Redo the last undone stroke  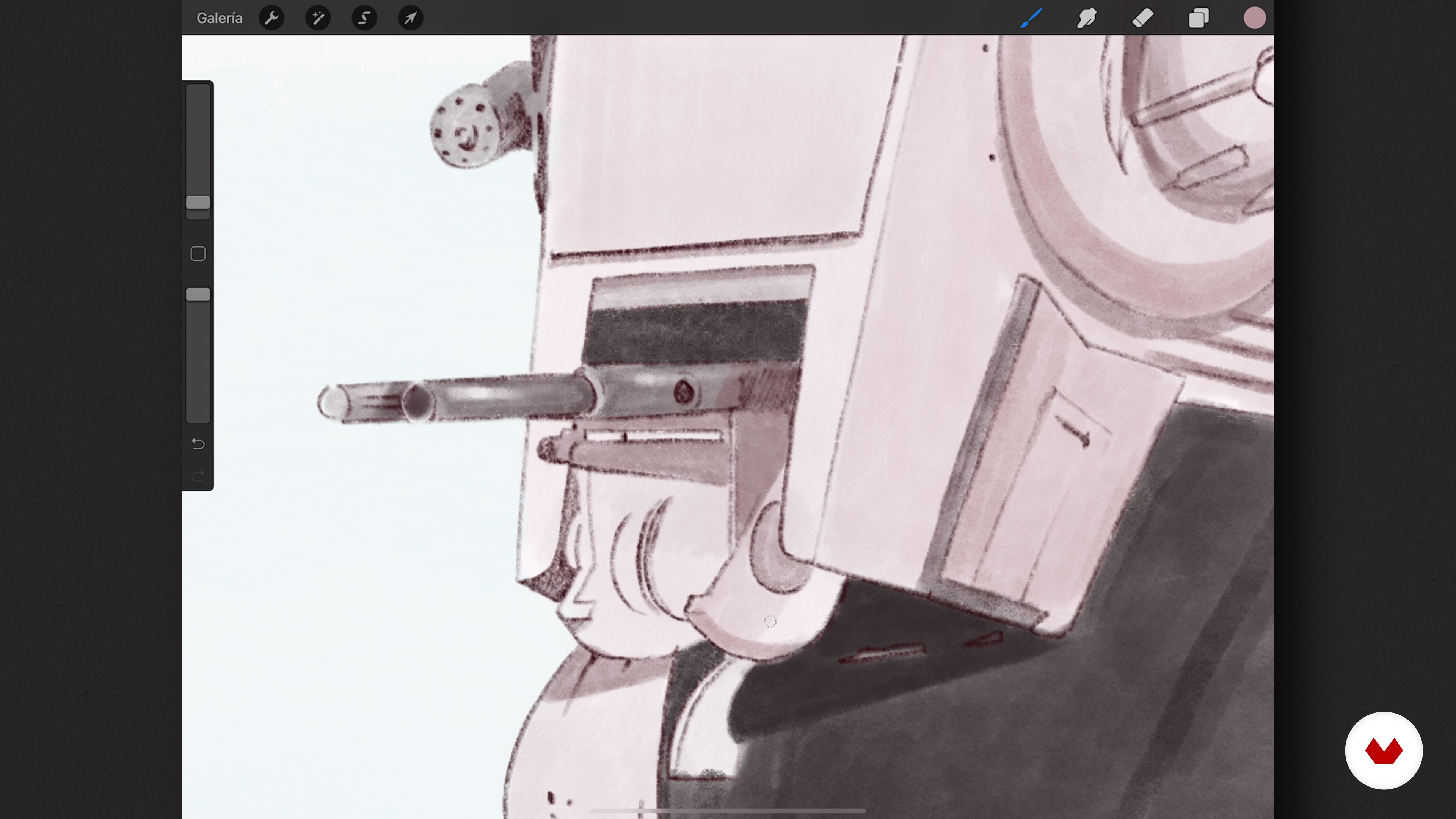pyautogui.click(x=198, y=476)
